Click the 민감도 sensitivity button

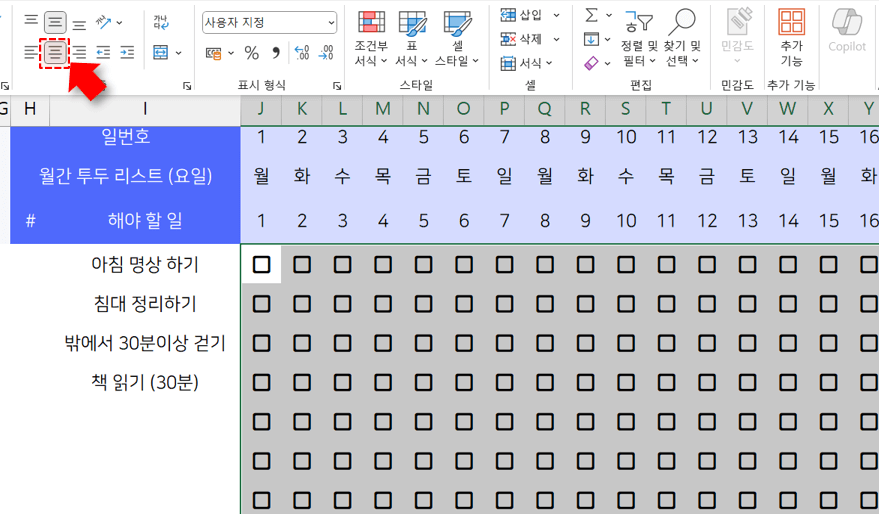737,35
